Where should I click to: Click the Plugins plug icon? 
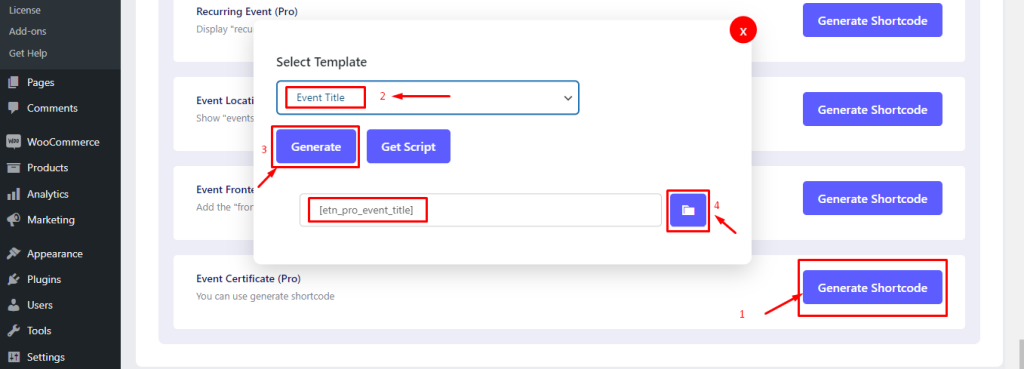[x=13, y=280]
